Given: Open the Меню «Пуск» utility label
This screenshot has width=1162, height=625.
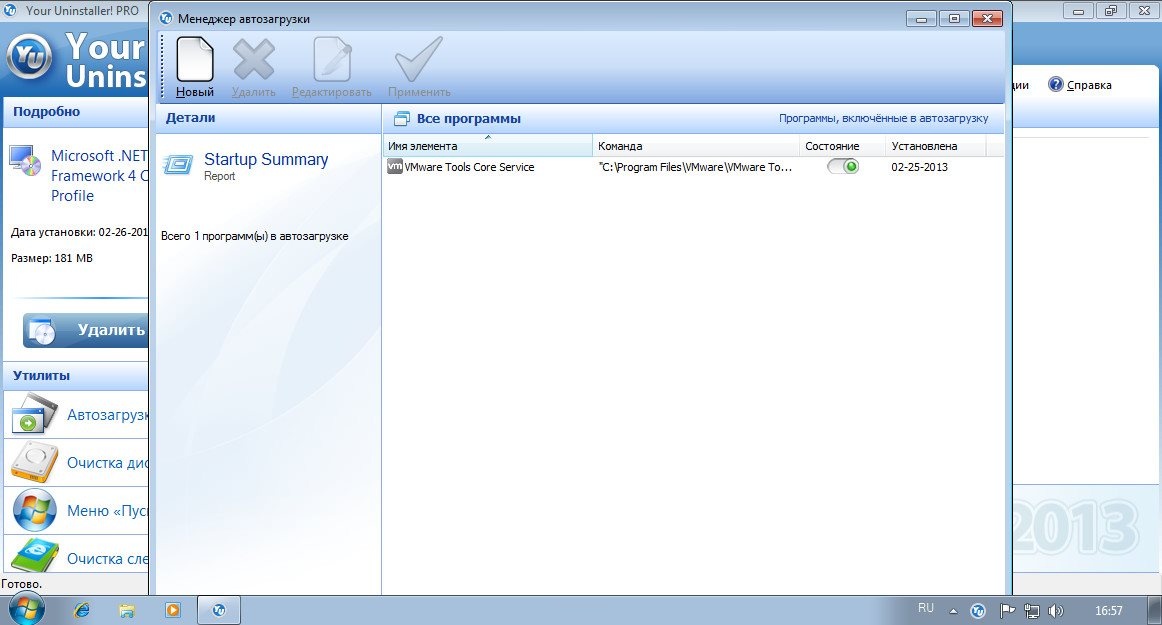Looking at the screenshot, I should click(x=107, y=511).
